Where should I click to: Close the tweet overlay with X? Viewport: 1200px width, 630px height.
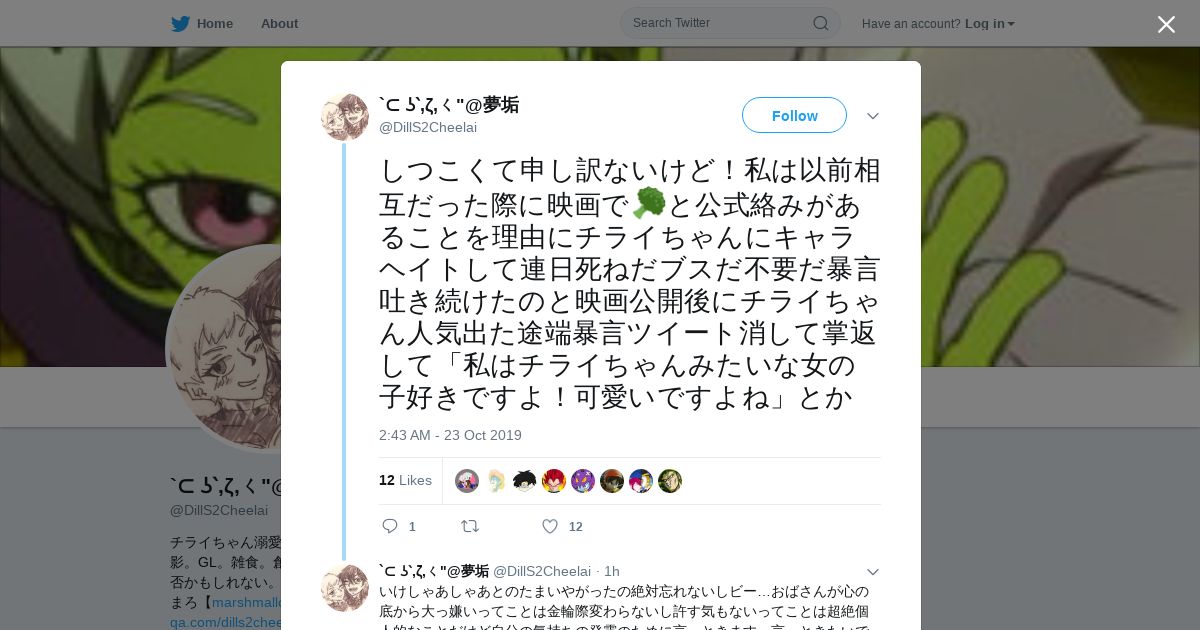pyautogui.click(x=1166, y=24)
